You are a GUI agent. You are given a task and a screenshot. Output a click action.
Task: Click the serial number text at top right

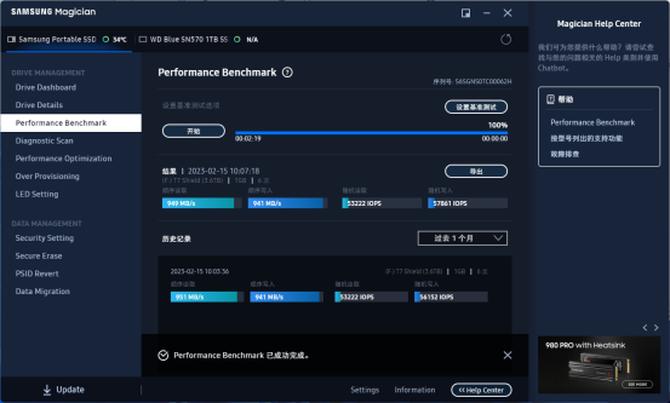click(472, 81)
